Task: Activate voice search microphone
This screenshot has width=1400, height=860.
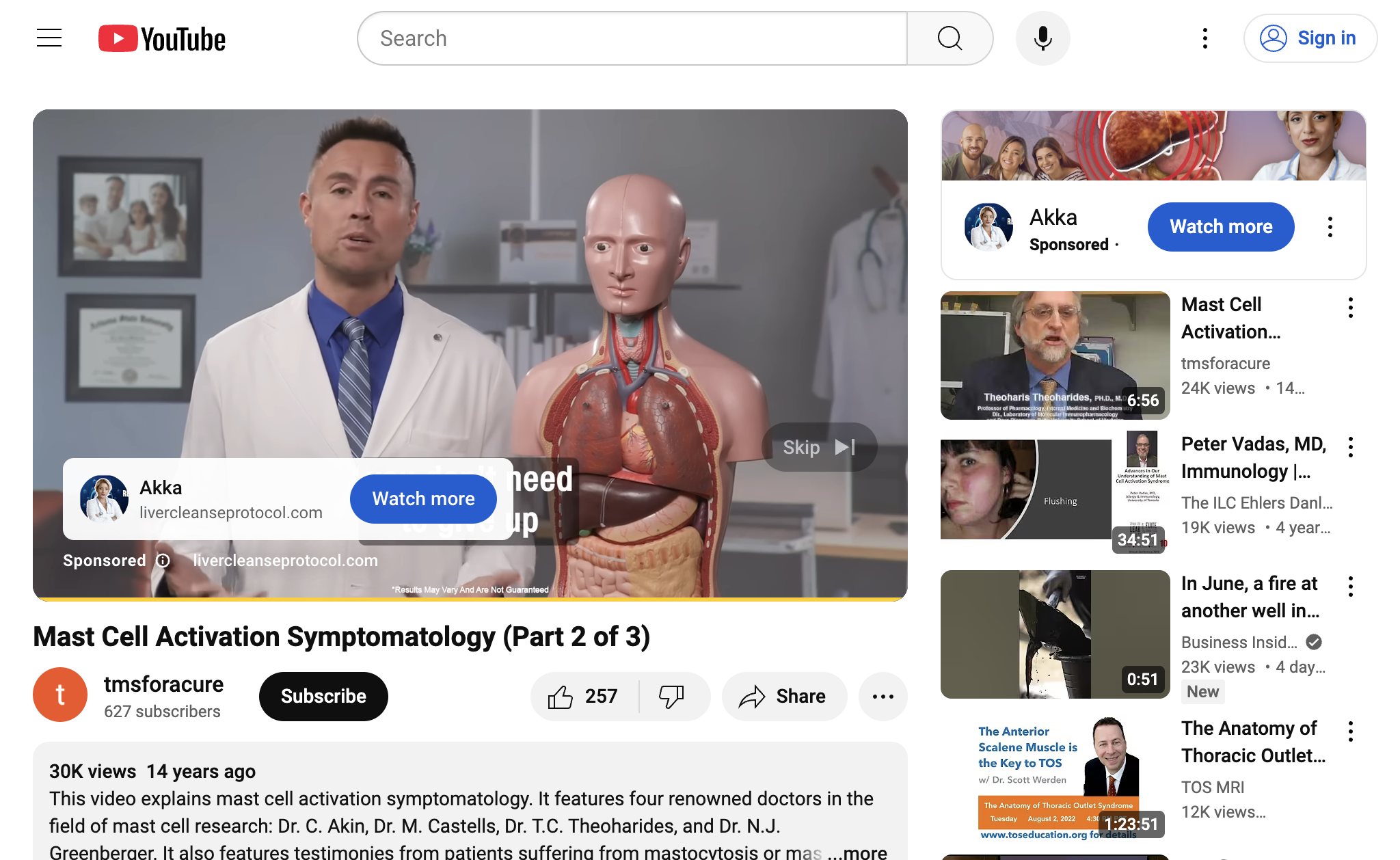Action: 1042,38
